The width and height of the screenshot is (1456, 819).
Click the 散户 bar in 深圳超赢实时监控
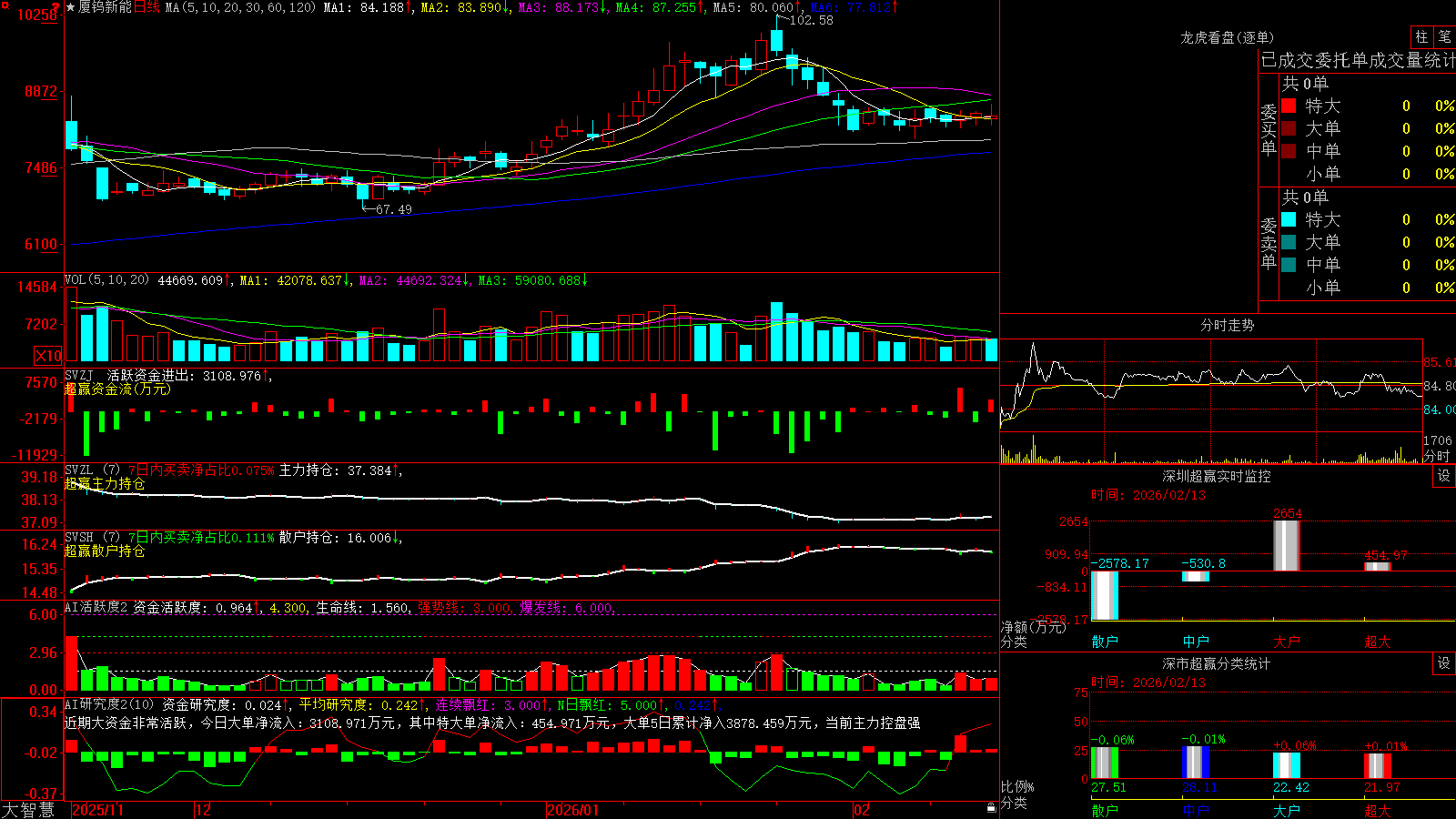click(x=1104, y=595)
